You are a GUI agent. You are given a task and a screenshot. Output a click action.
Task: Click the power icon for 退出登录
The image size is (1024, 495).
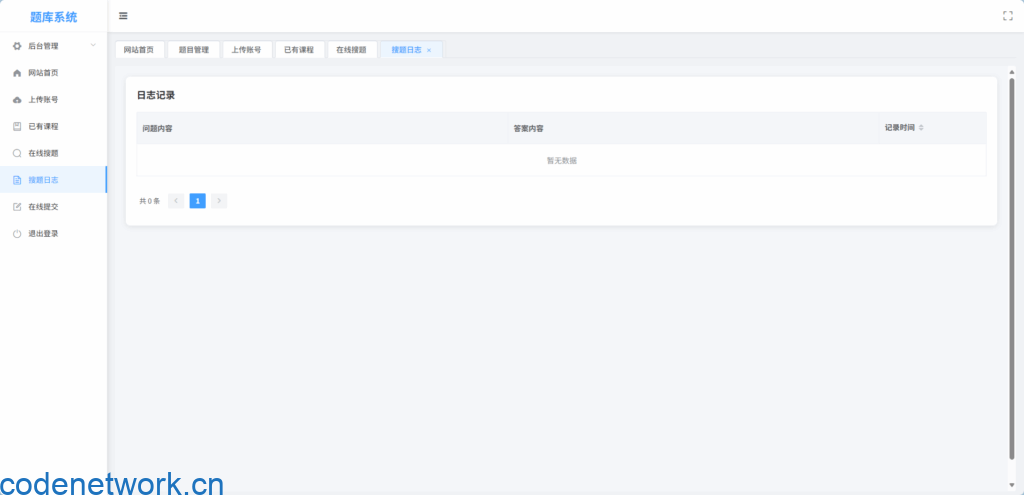tap(17, 234)
